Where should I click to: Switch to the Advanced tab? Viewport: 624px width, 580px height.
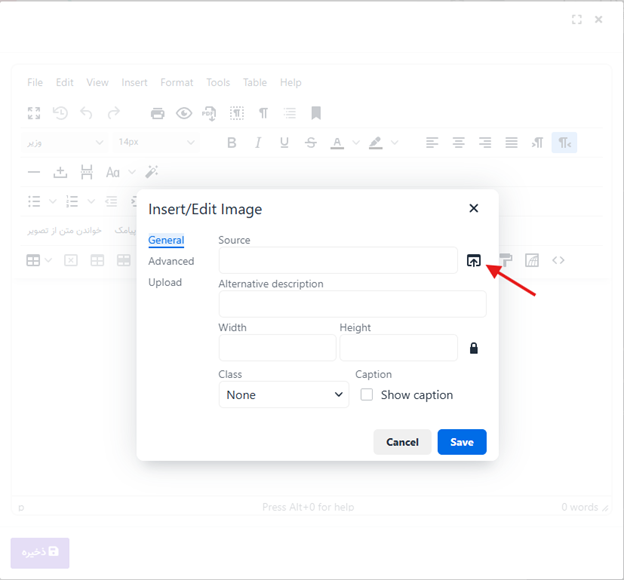[x=171, y=262]
